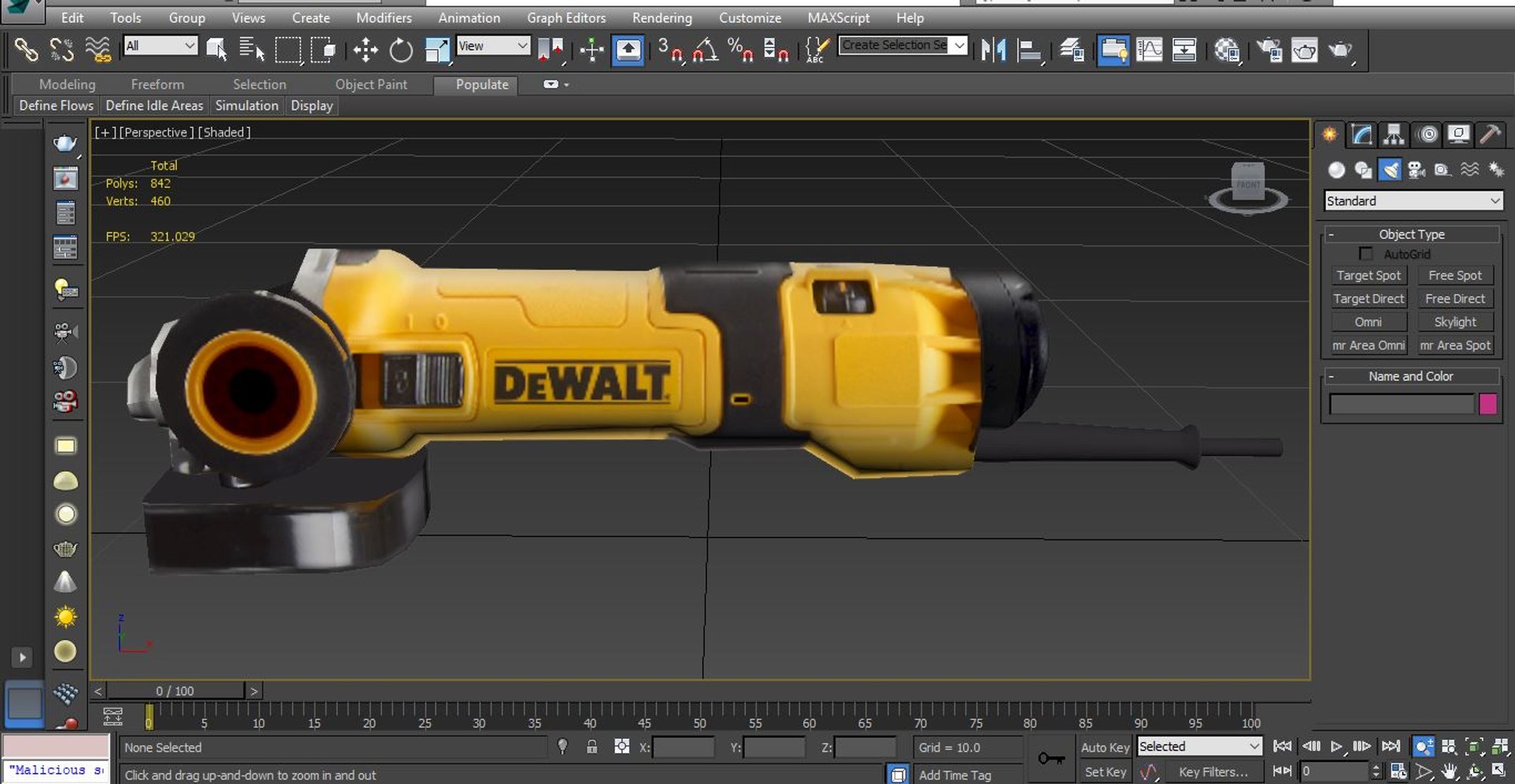Screen dimensions: 1515x784
Task: Create a Target Spot light
Action: 1369,275
